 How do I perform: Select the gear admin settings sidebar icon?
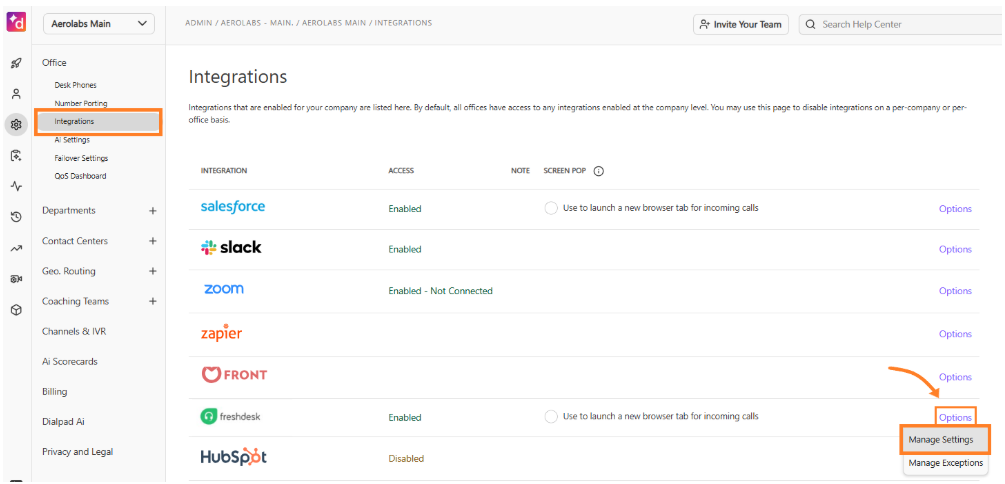click(17, 124)
